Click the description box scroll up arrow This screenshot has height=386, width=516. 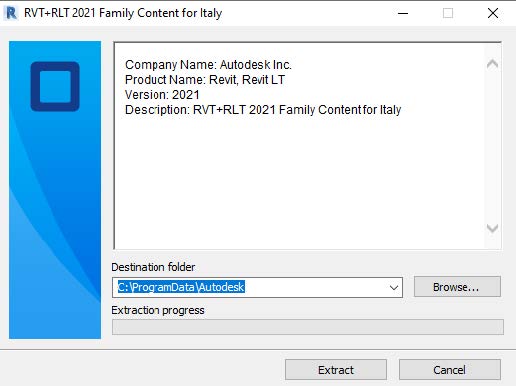pos(492,63)
